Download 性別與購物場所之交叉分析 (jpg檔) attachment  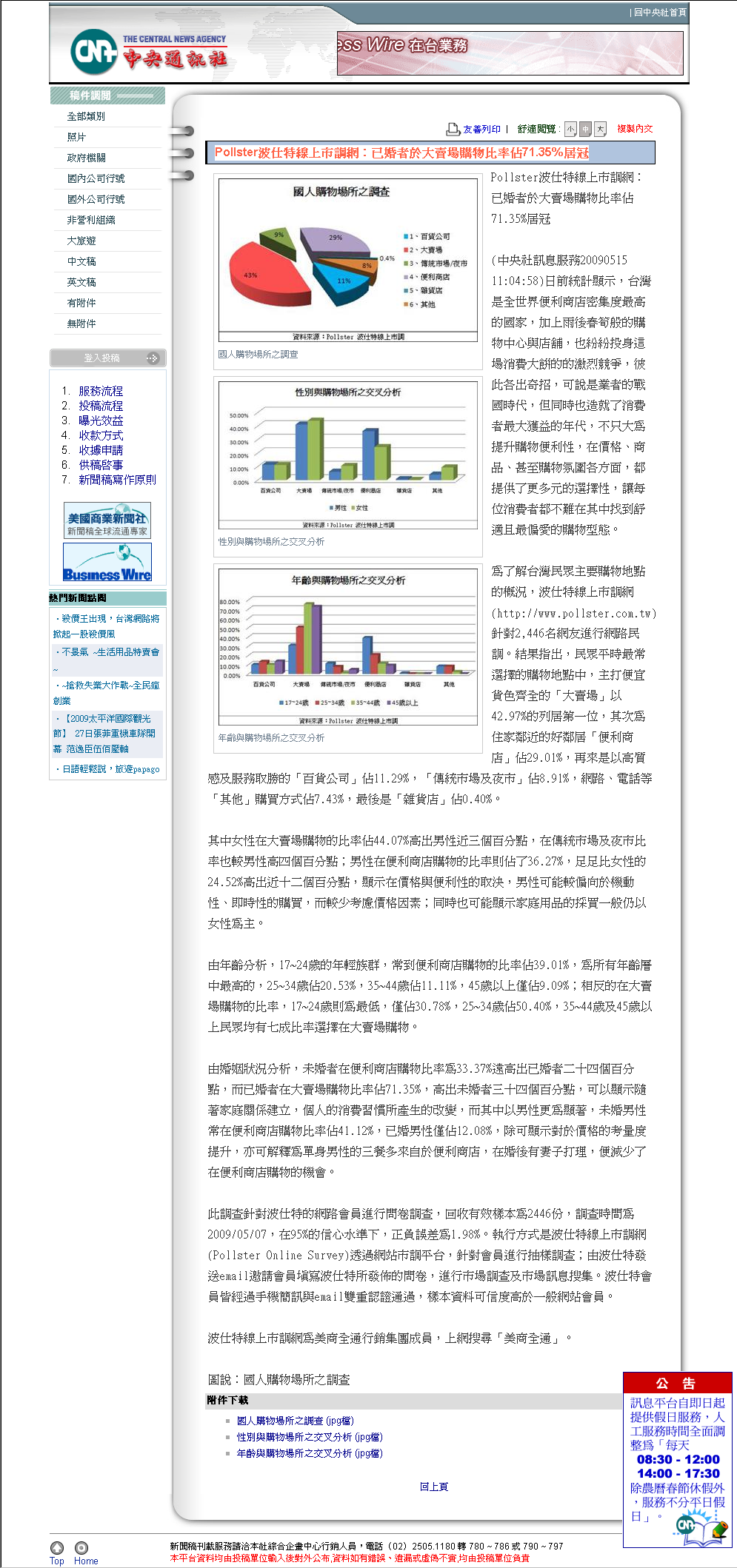coord(310,1437)
